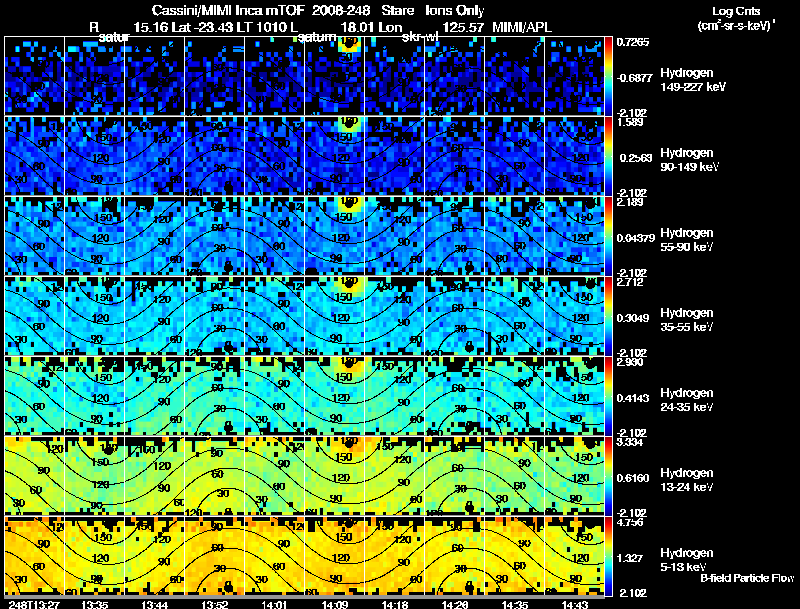
Task: Click the 'Cassini/MIMI Inca mTOF' title text
Action: point(228,11)
